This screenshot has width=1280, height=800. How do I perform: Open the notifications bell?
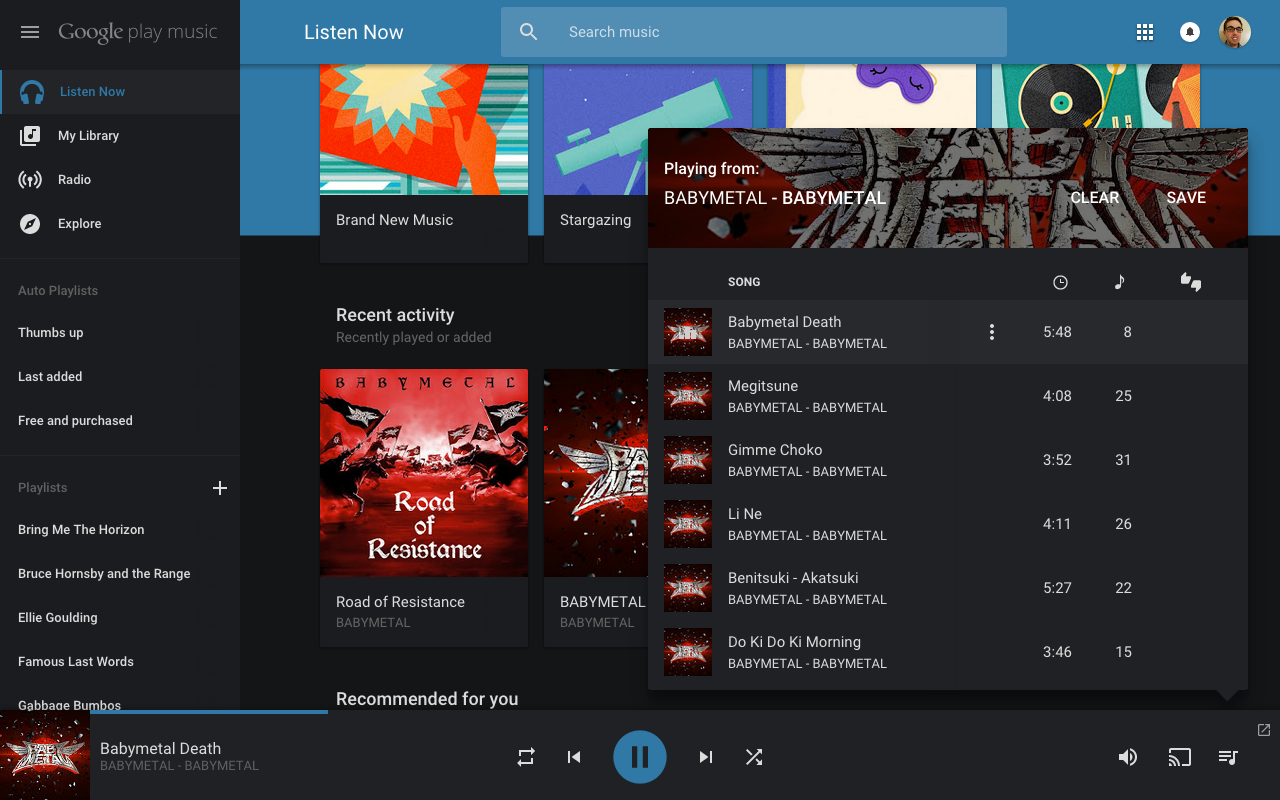click(1189, 32)
